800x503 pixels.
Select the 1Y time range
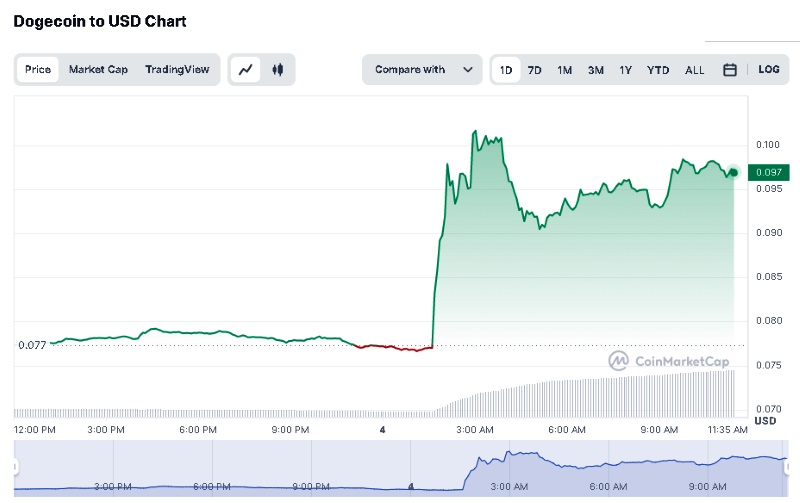click(x=626, y=70)
